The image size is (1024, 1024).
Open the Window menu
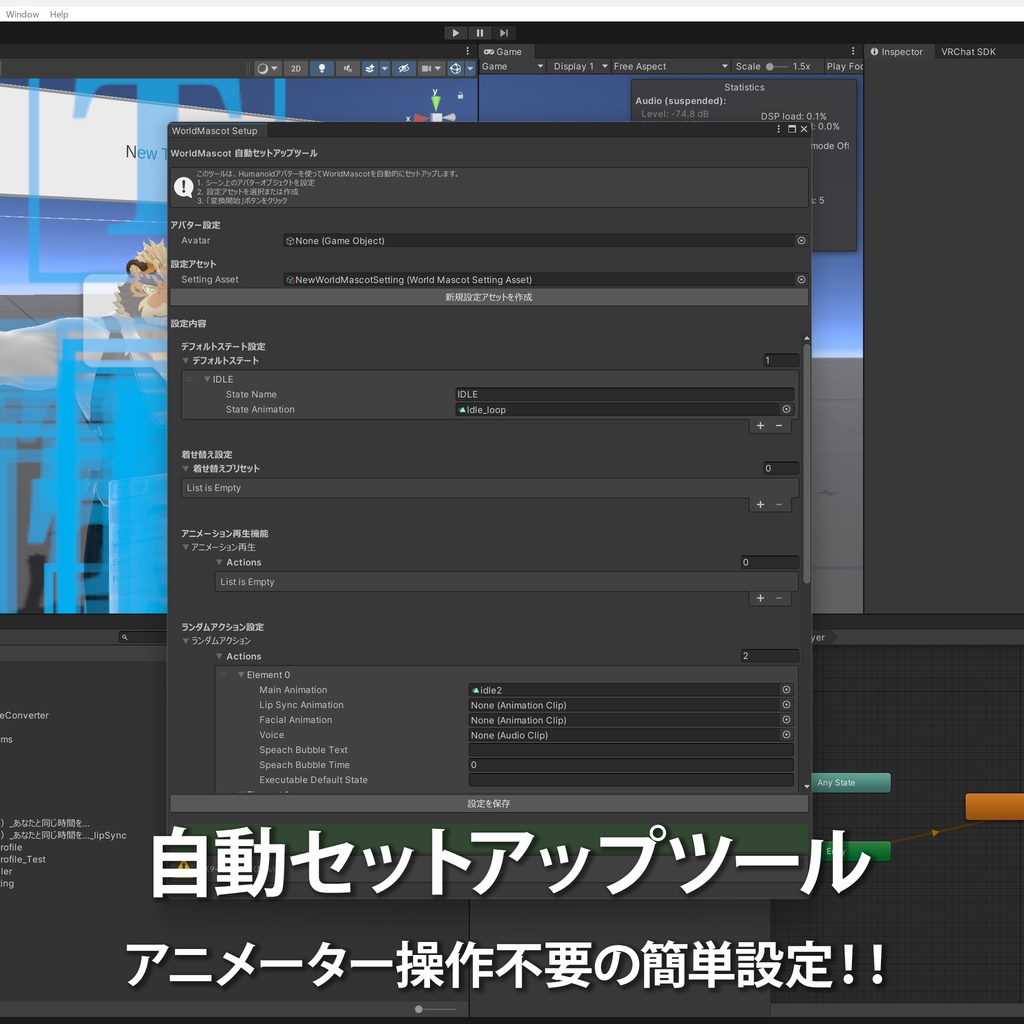coord(21,14)
